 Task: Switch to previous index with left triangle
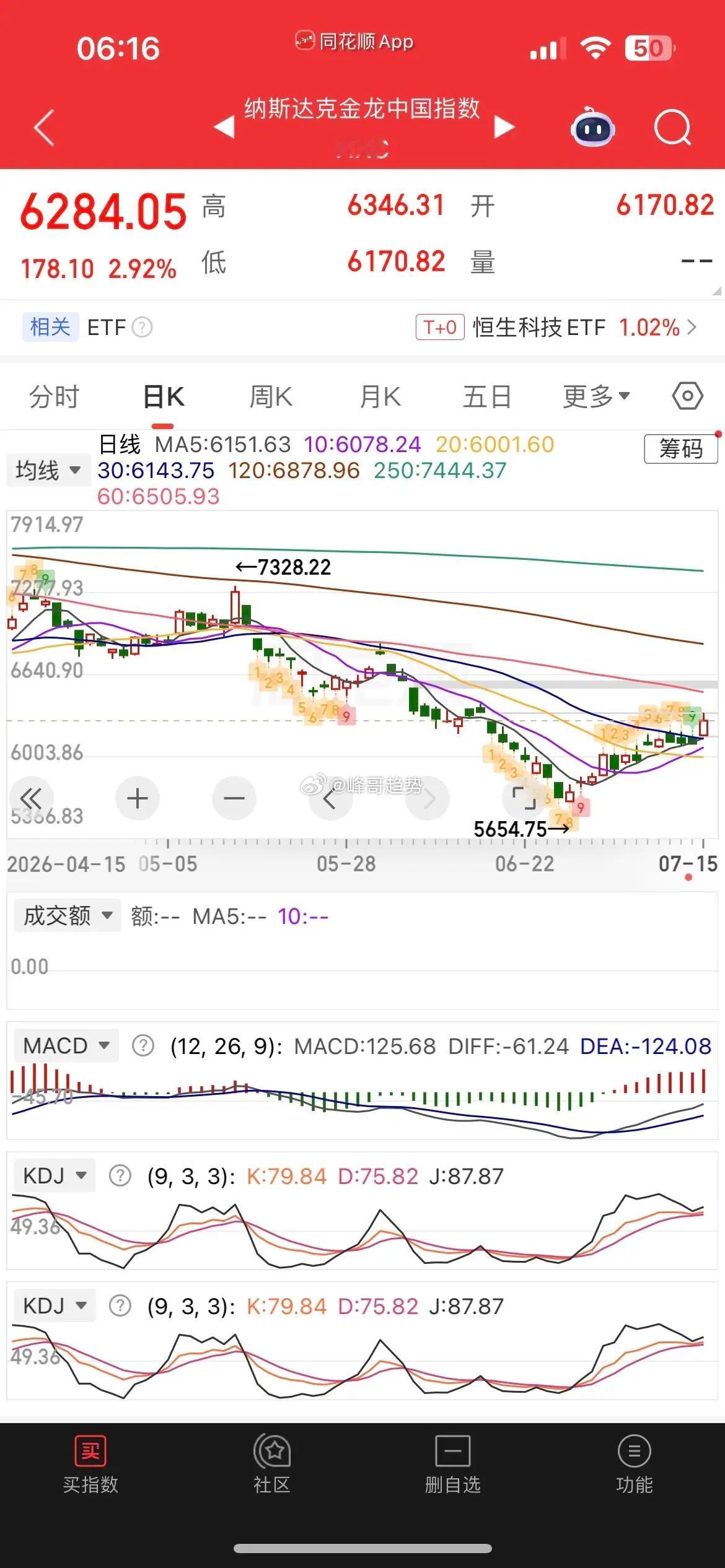click(224, 127)
